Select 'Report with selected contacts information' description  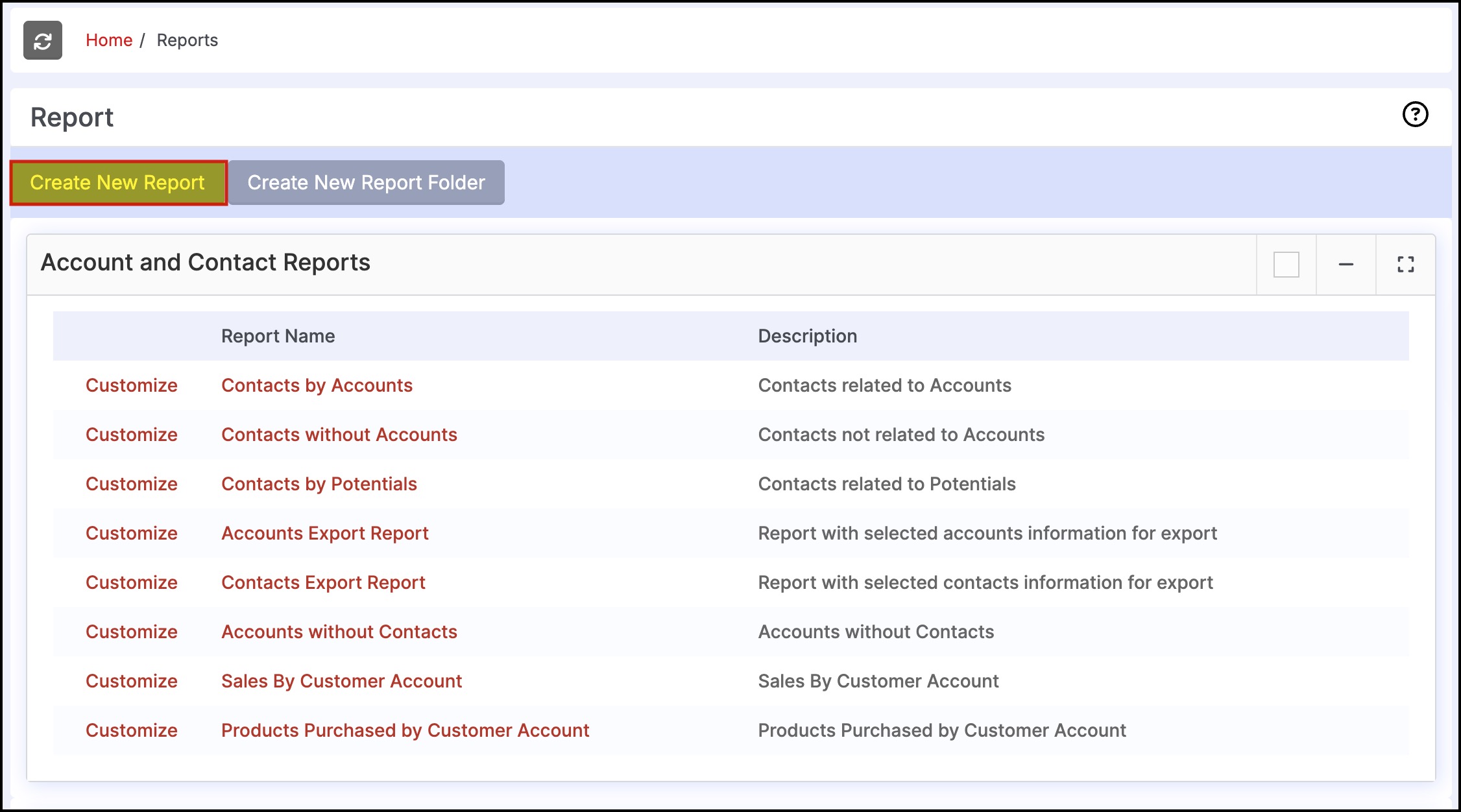(x=985, y=582)
